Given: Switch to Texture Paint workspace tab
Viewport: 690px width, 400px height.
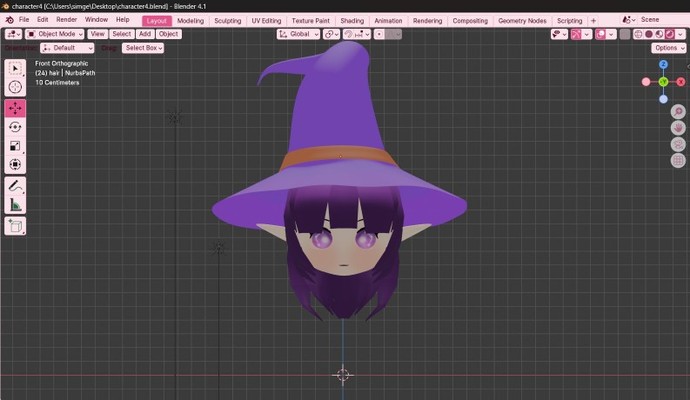Looking at the screenshot, I should point(311,21).
